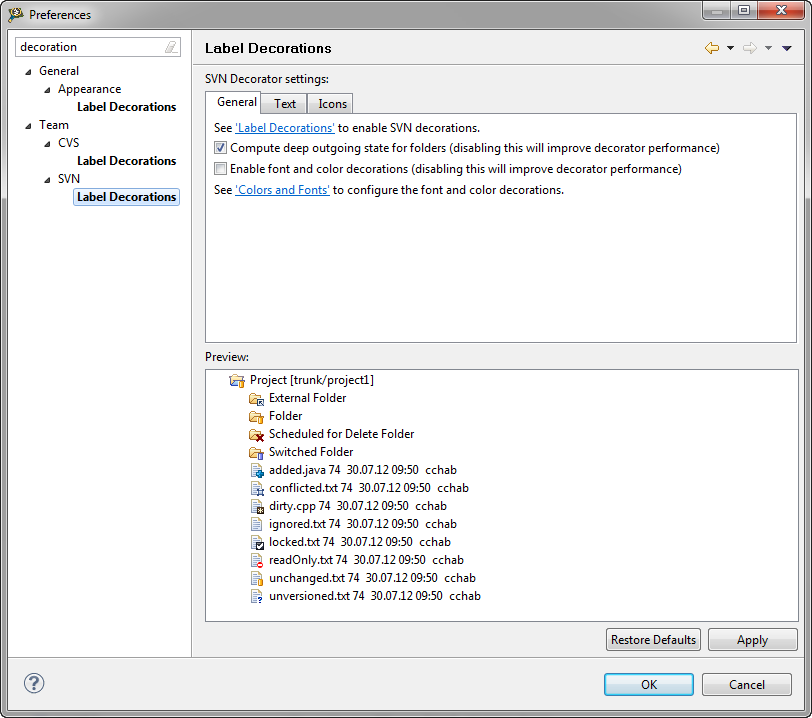Collapse the General tree node
This screenshot has width=812, height=718.
pyautogui.click(x=28, y=70)
